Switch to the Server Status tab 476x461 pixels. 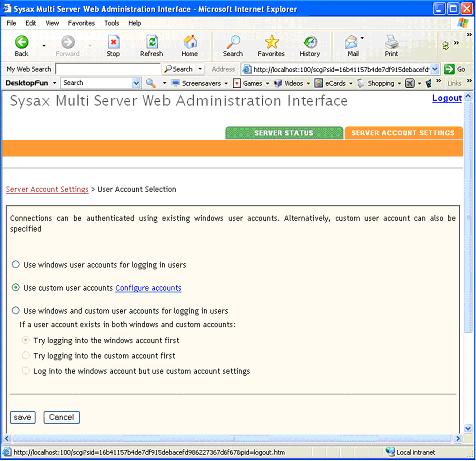pos(284,133)
